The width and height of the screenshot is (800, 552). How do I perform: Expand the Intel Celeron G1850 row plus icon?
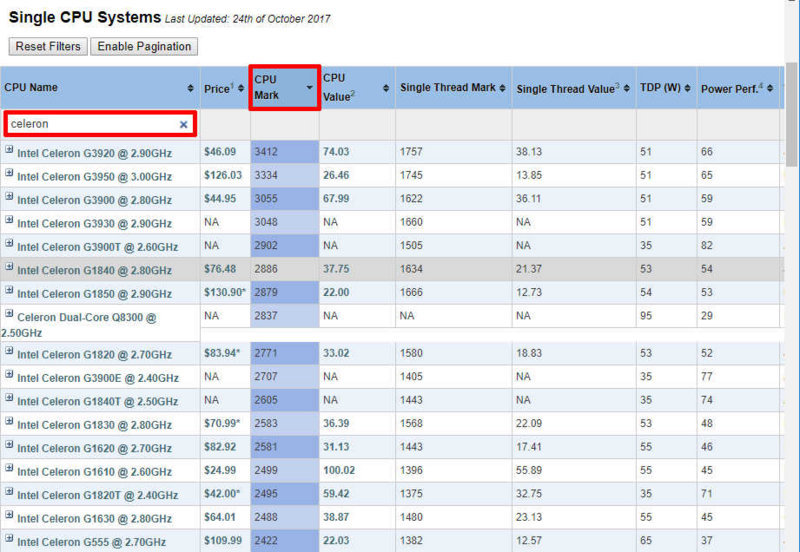[9, 290]
